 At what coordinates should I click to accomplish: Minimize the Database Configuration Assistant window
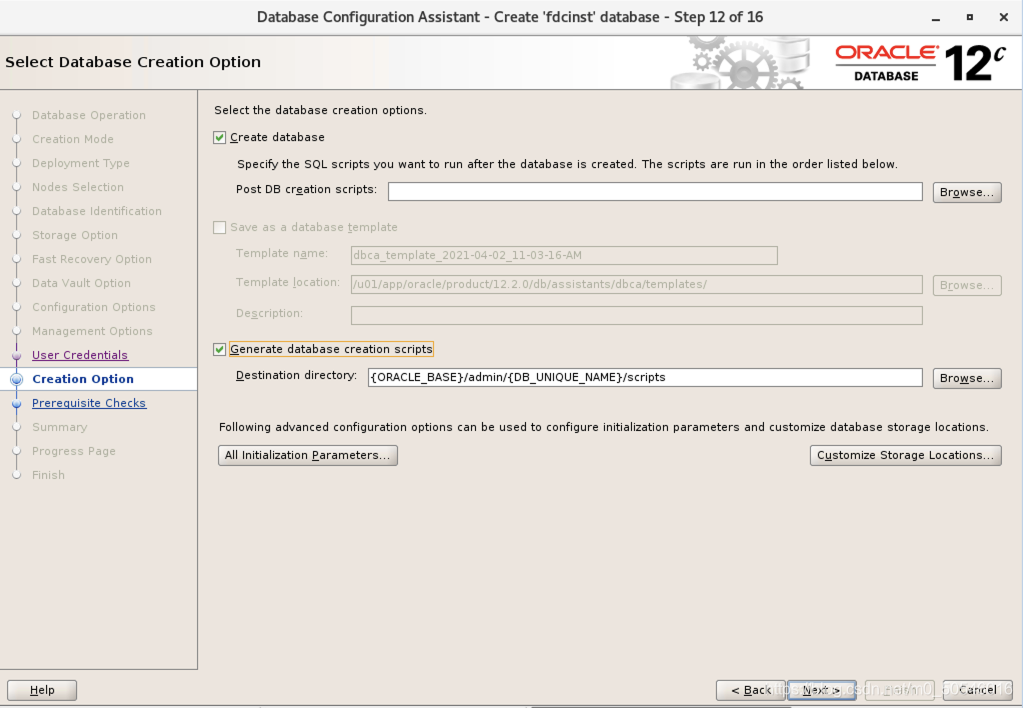tap(936, 18)
